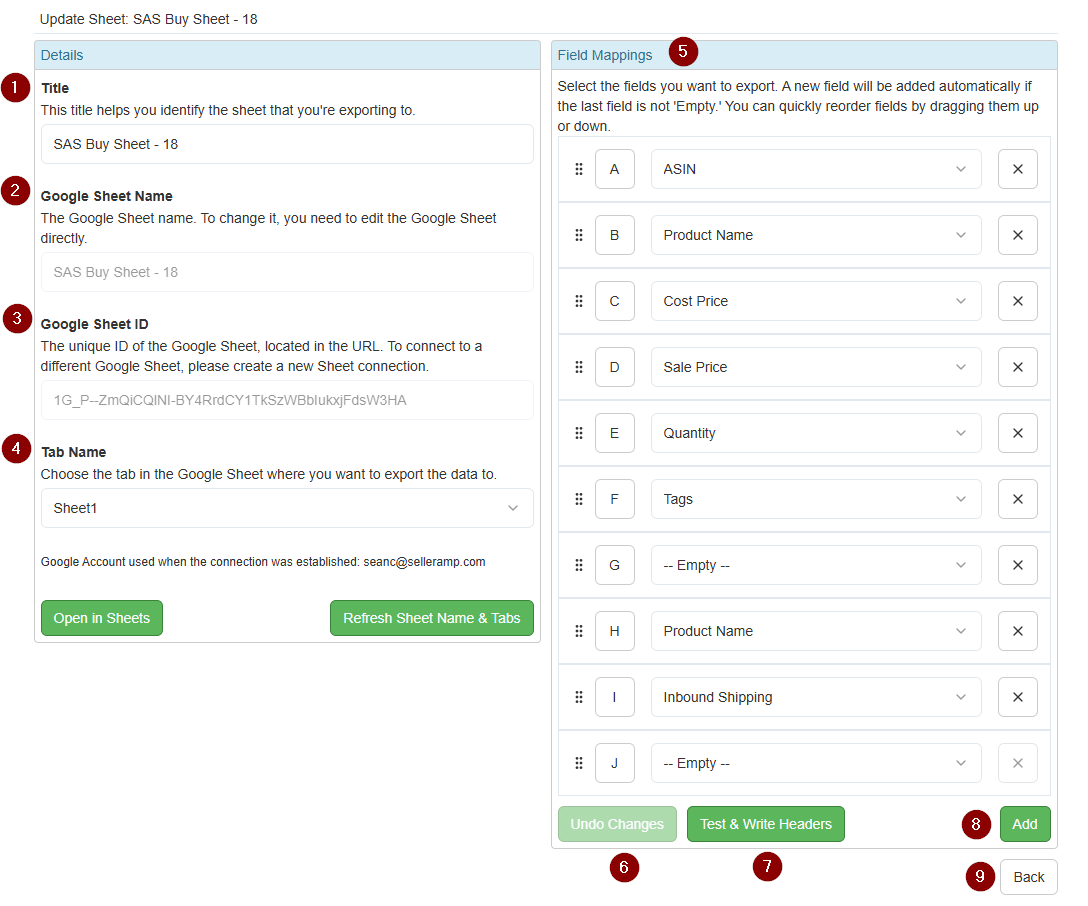Click the Google Sheet Name field
The height and width of the screenshot is (906, 1088).
pyautogui.click(x=287, y=272)
